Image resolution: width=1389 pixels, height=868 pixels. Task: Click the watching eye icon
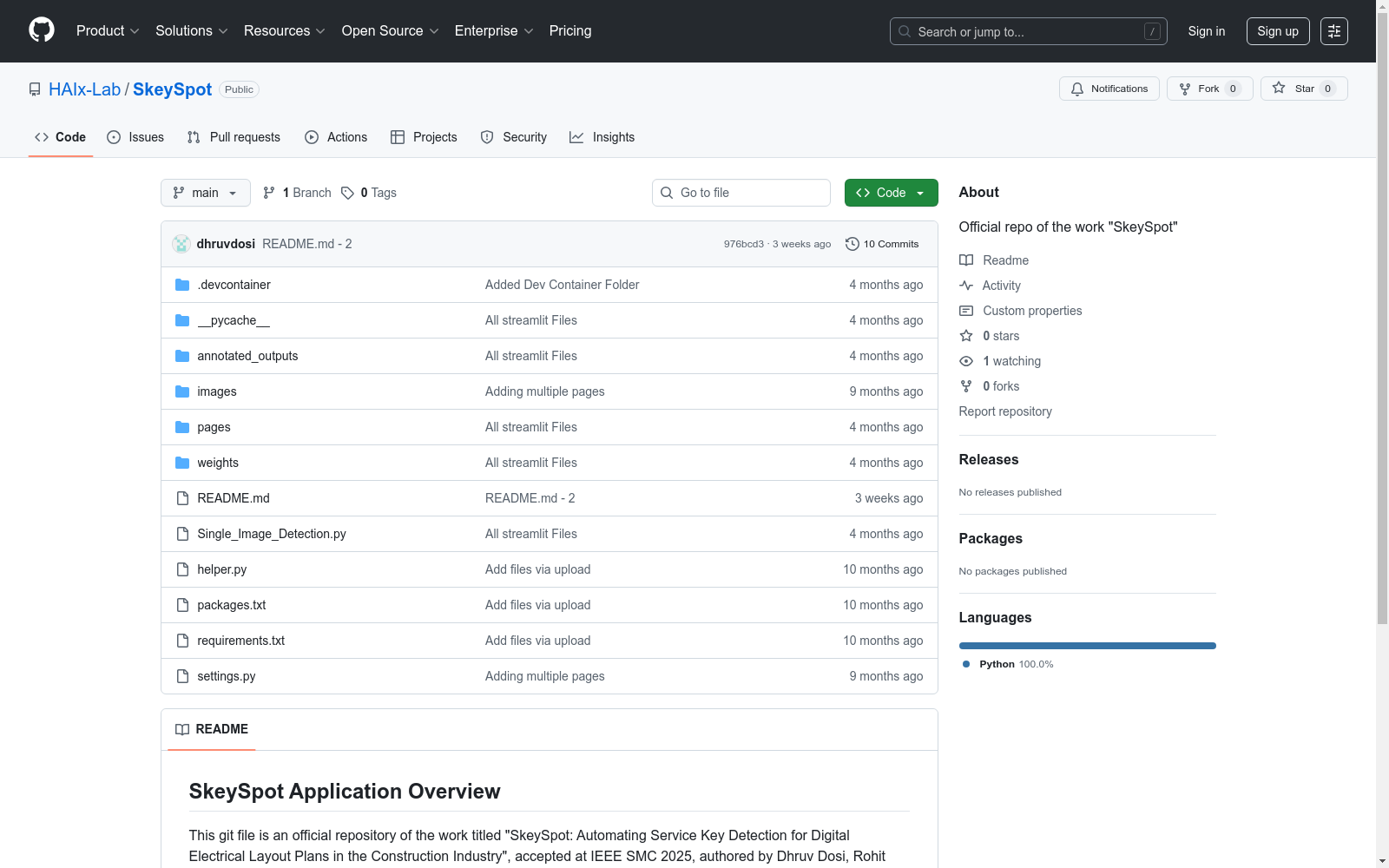(x=966, y=361)
